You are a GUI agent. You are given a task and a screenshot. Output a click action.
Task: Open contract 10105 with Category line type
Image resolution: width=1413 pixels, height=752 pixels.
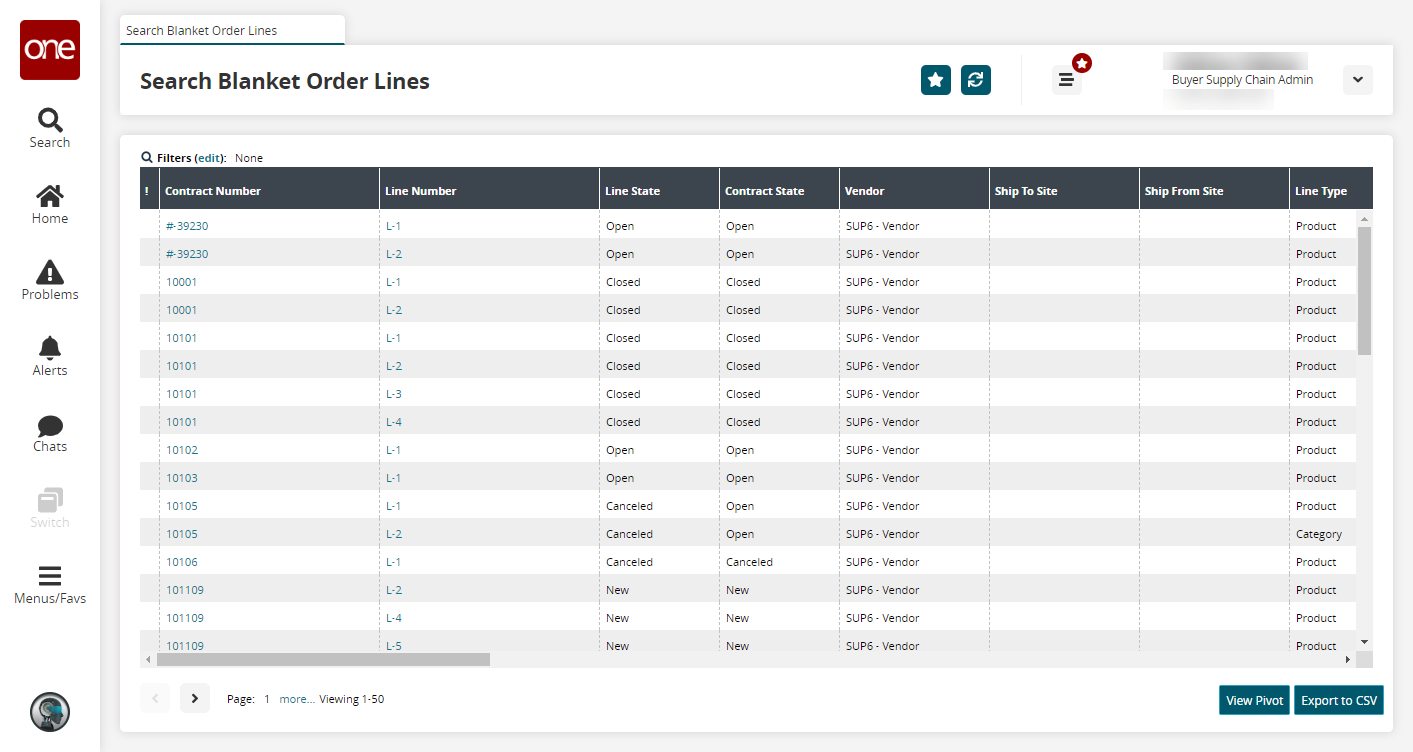coord(182,534)
